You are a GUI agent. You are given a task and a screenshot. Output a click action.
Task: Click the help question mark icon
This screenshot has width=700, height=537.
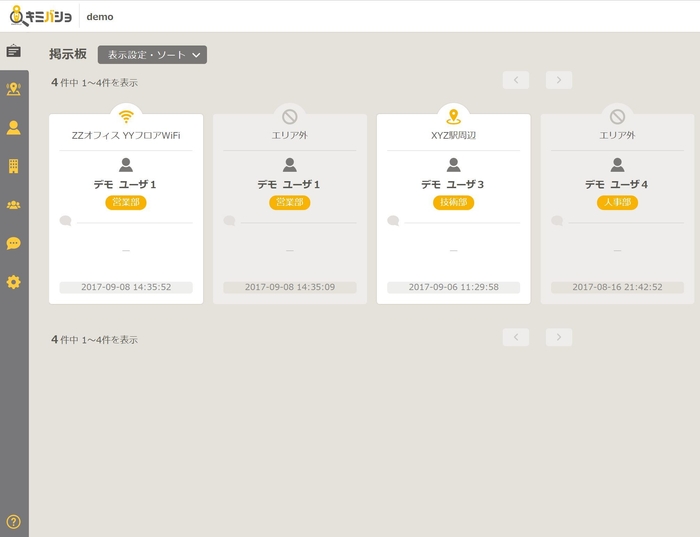pyautogui.click(x=13, y=521)
